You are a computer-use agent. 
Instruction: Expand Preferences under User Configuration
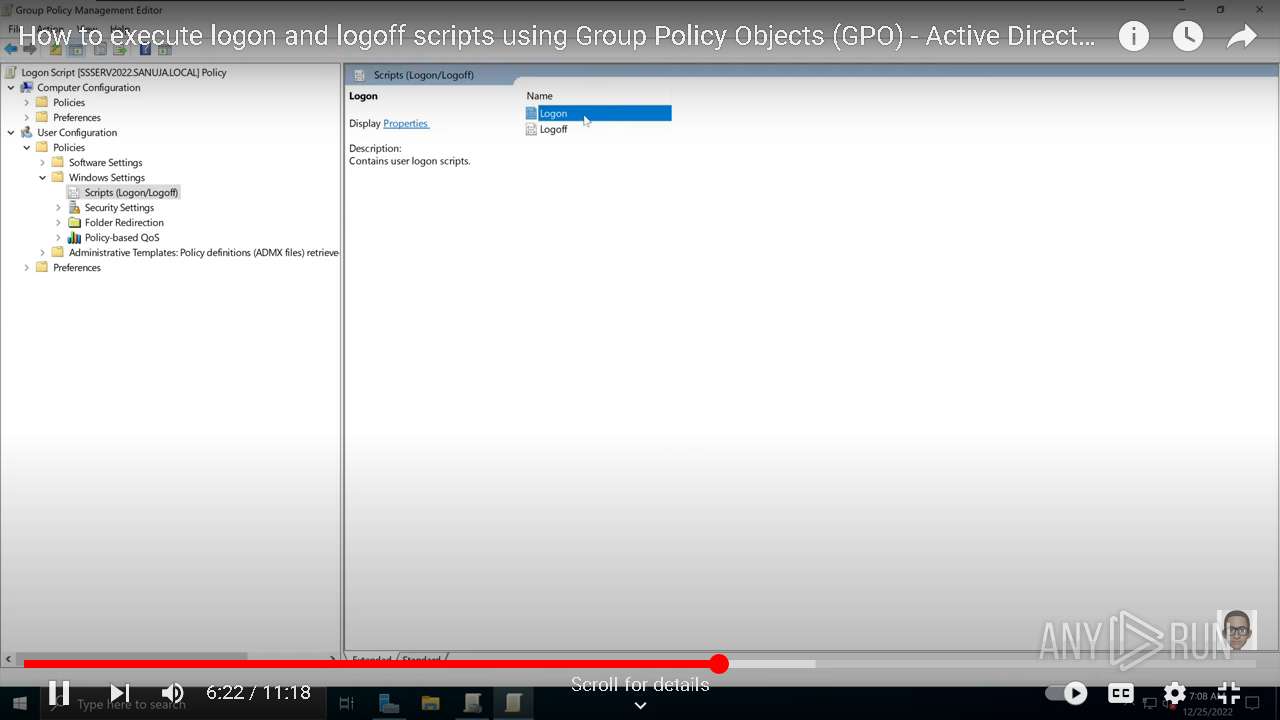pyautogui.click(x=27, y=268)
